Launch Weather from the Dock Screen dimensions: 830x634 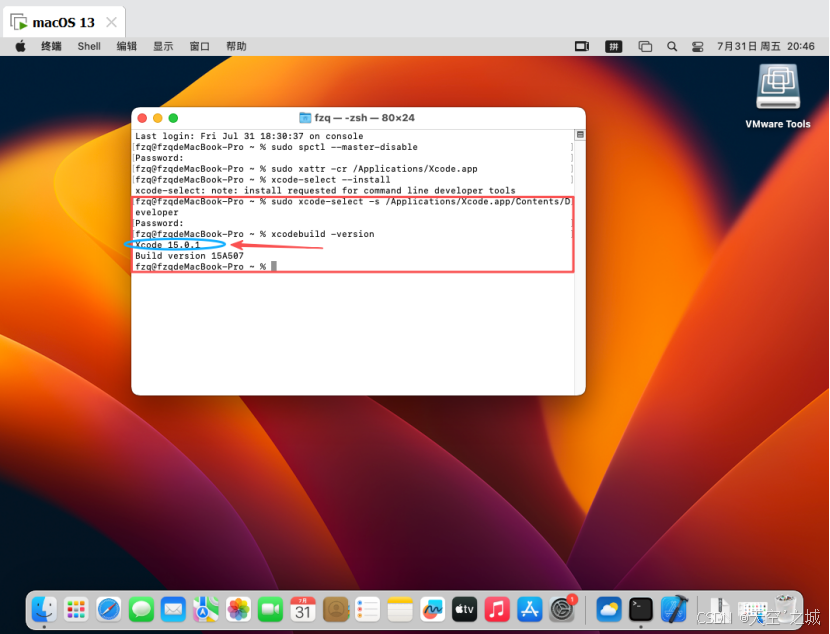(x=609, y=610)
